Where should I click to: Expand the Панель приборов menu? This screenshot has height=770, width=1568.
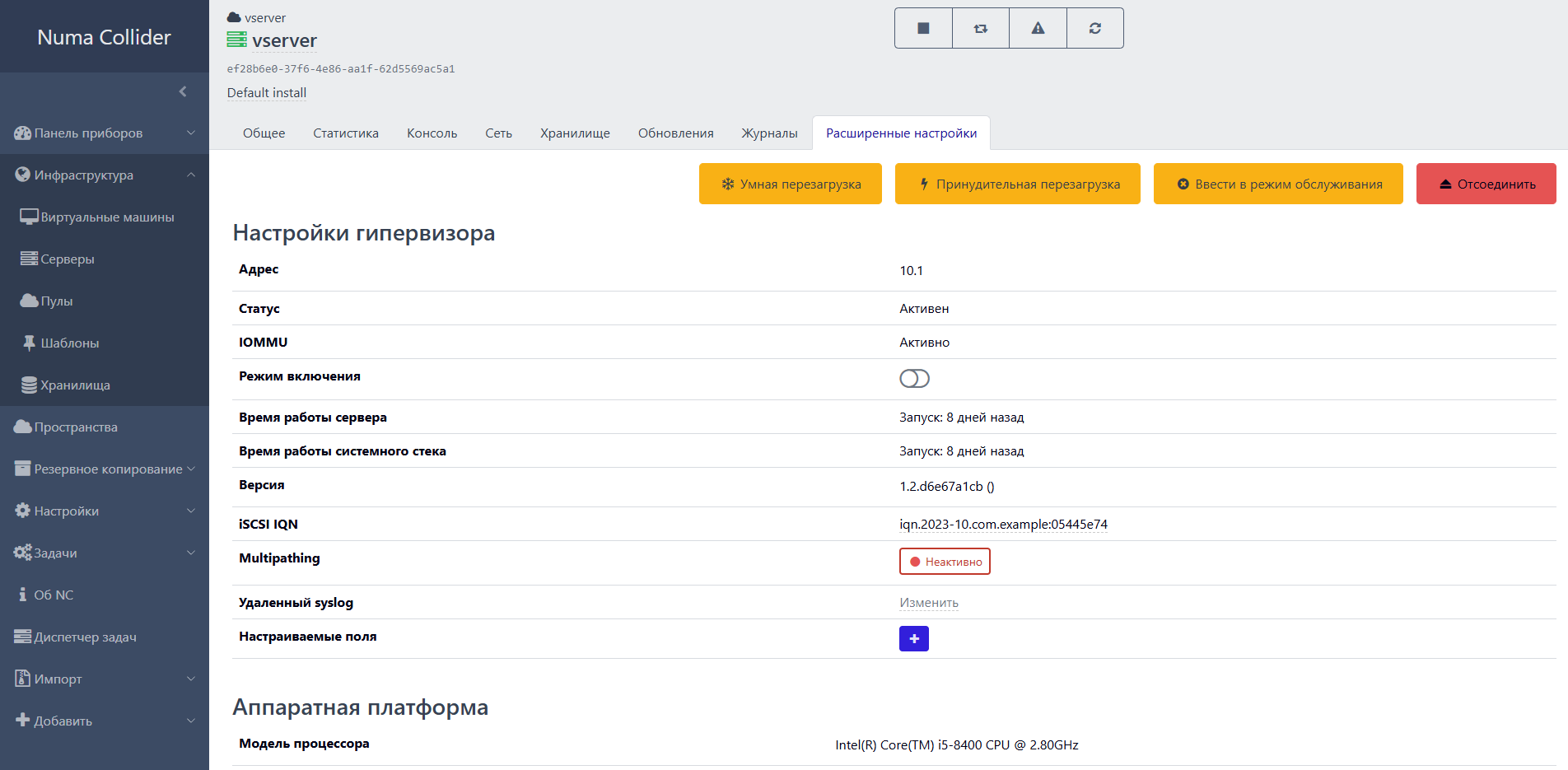104,133
